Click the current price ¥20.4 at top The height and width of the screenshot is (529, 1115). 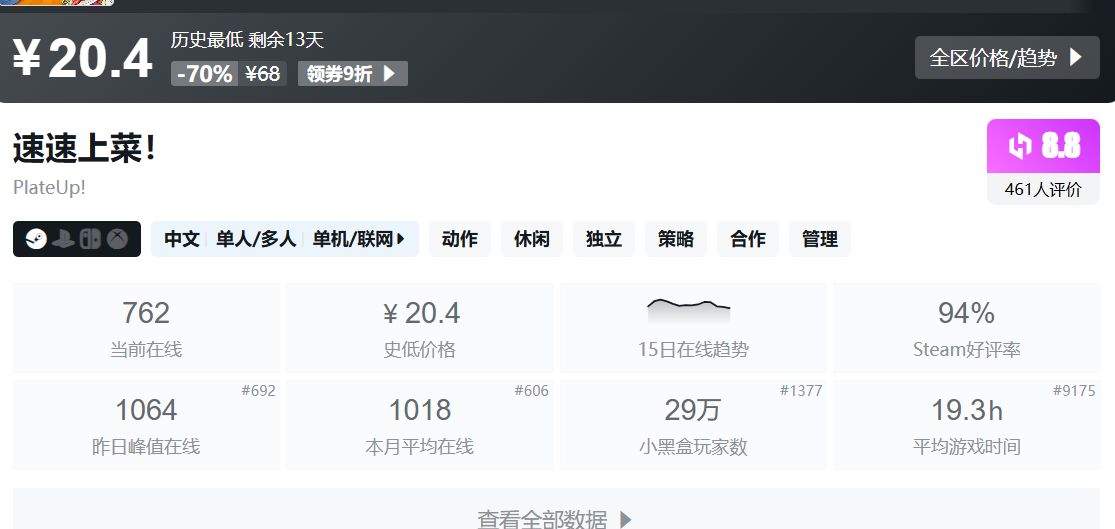point(82,58)
